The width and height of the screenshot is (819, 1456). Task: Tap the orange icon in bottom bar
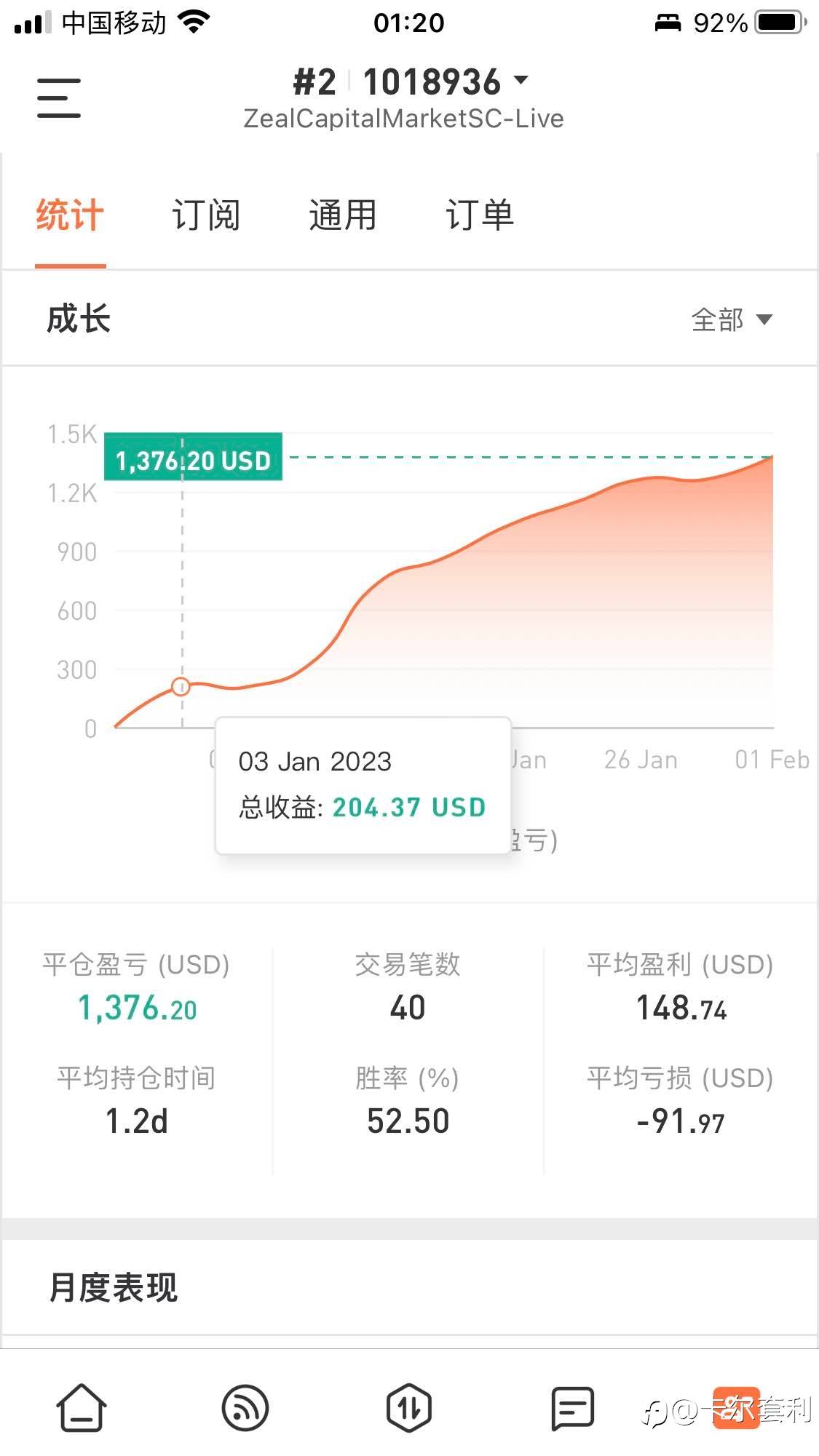click(x=735, y=1408)
